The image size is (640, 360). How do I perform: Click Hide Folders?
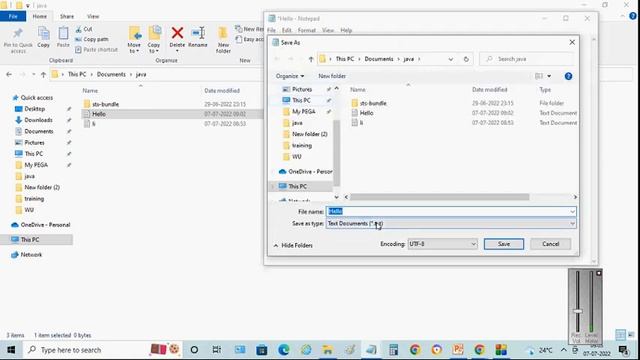[x=293, y=245]
